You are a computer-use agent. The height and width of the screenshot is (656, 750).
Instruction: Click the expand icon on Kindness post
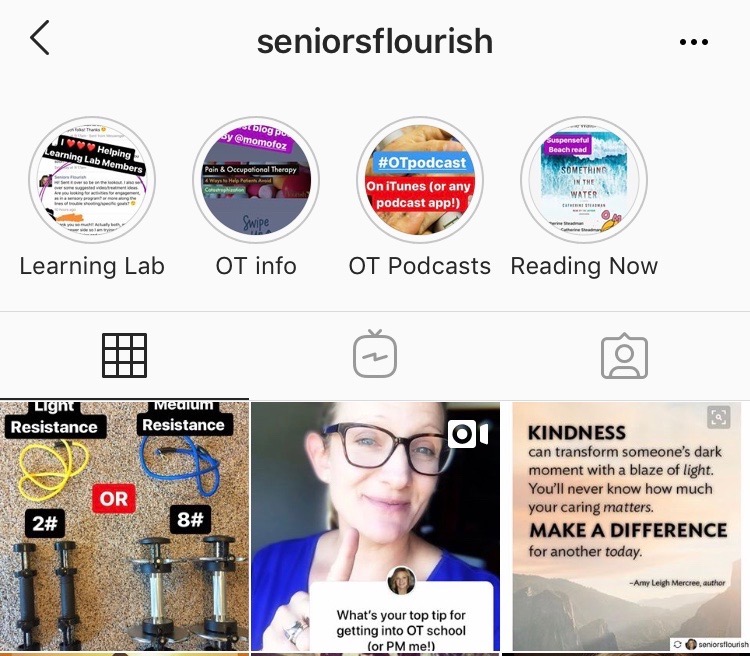[x=719, y=417]
